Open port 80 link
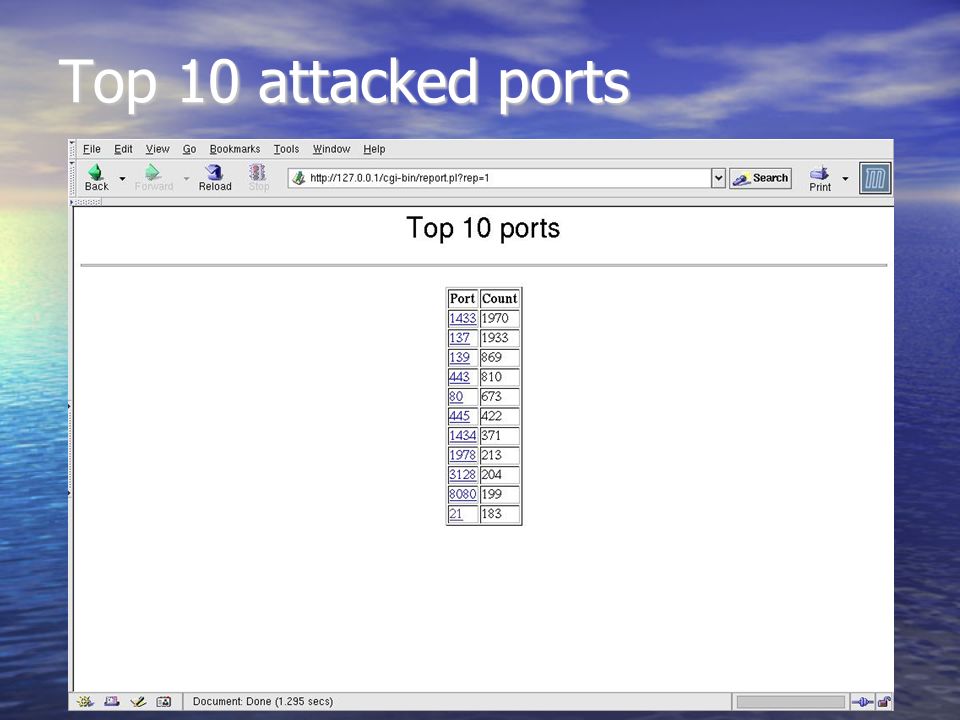The height and width of the screenshot is (720, 960). [x=456, y=397]
